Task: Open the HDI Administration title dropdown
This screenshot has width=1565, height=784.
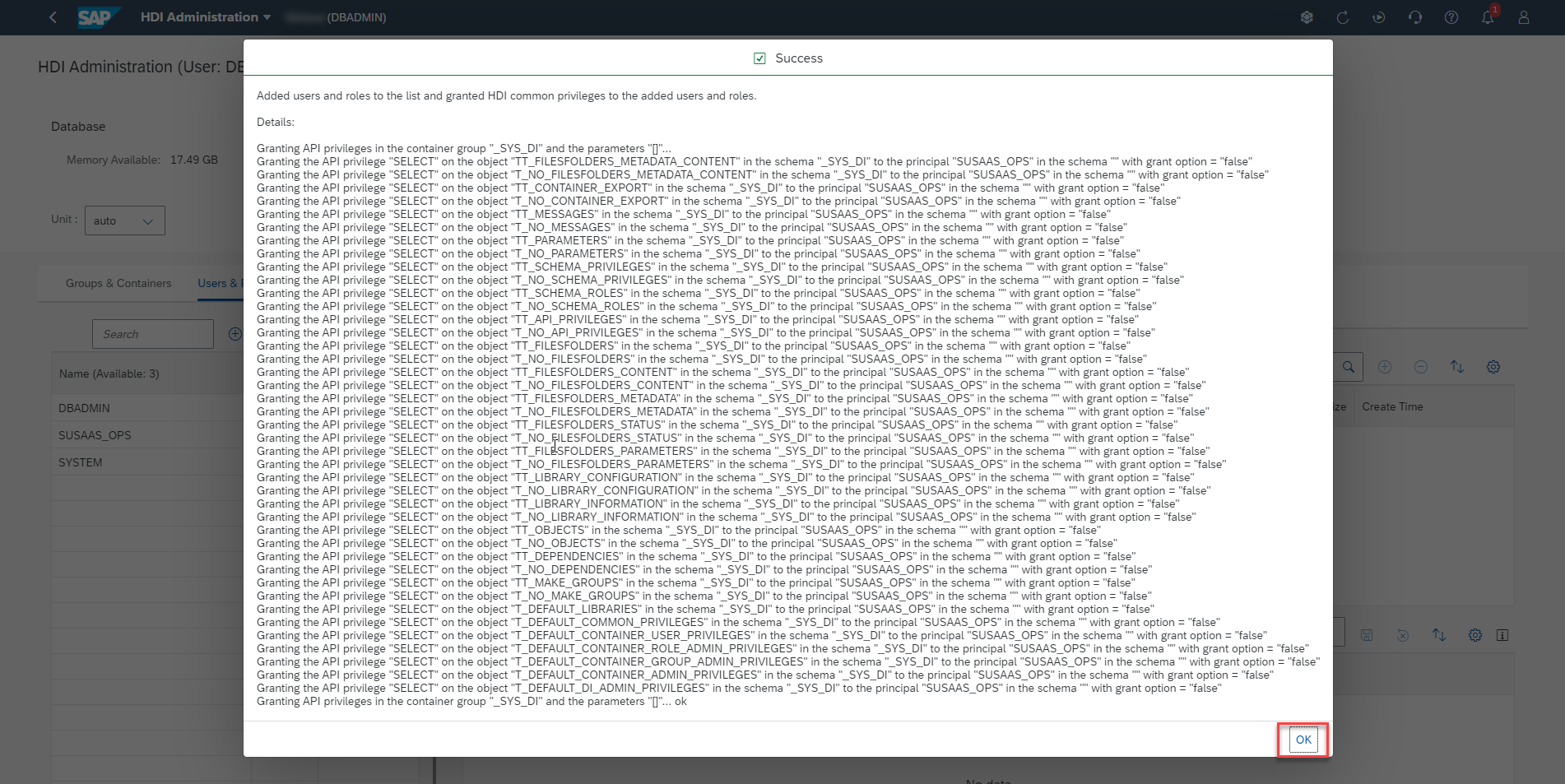Action: click(x=206, y=17)
